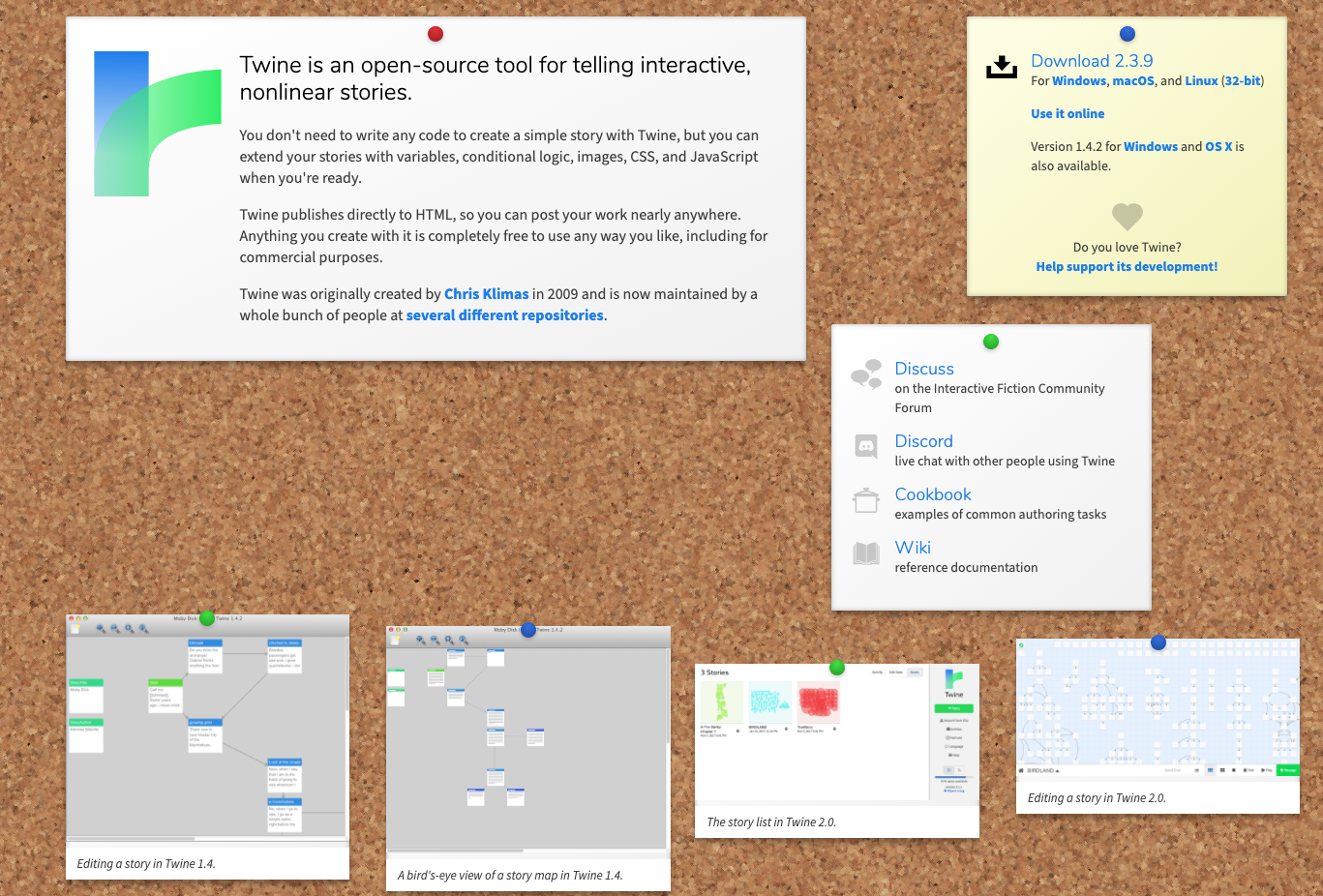Click 'live chat with other people using Twine'

tap(1005, 462)
